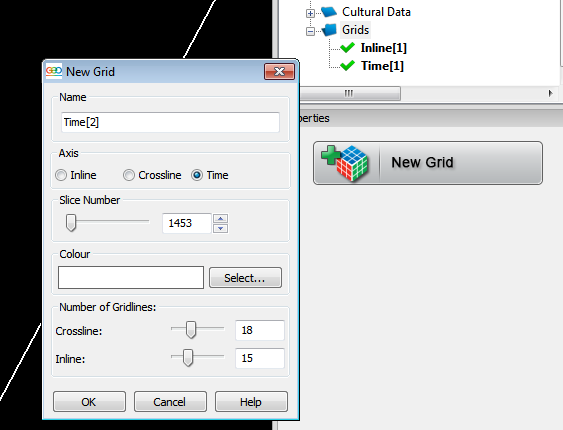The image size is (563, 430).
Task: Select the Inline[1] grid in tree
Action: [383, 48]
